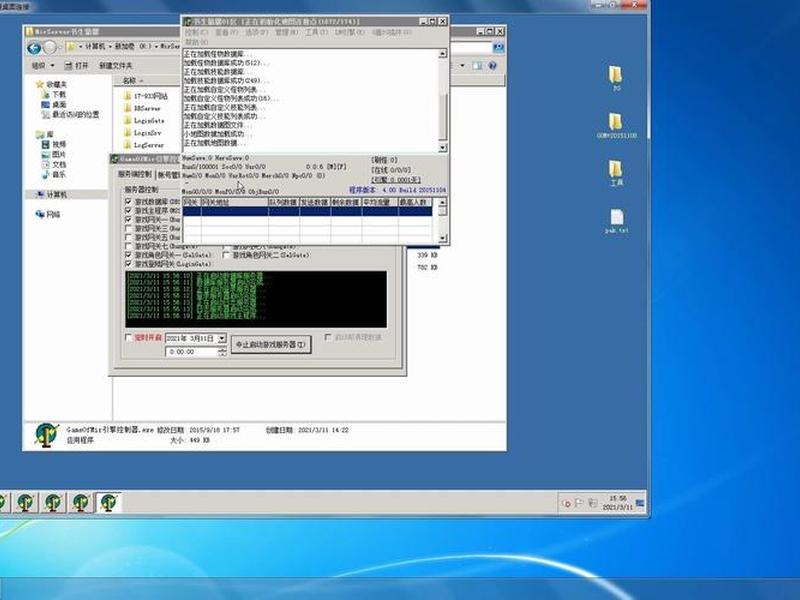This screenshot has height=600, width=800.
Task: Switch to the 服务端控制 tab
Action: tap(135, 174)
